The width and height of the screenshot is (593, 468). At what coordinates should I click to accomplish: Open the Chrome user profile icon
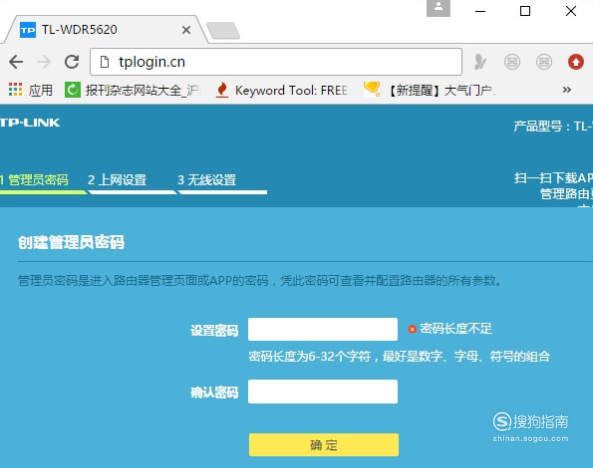coord(438,8)
